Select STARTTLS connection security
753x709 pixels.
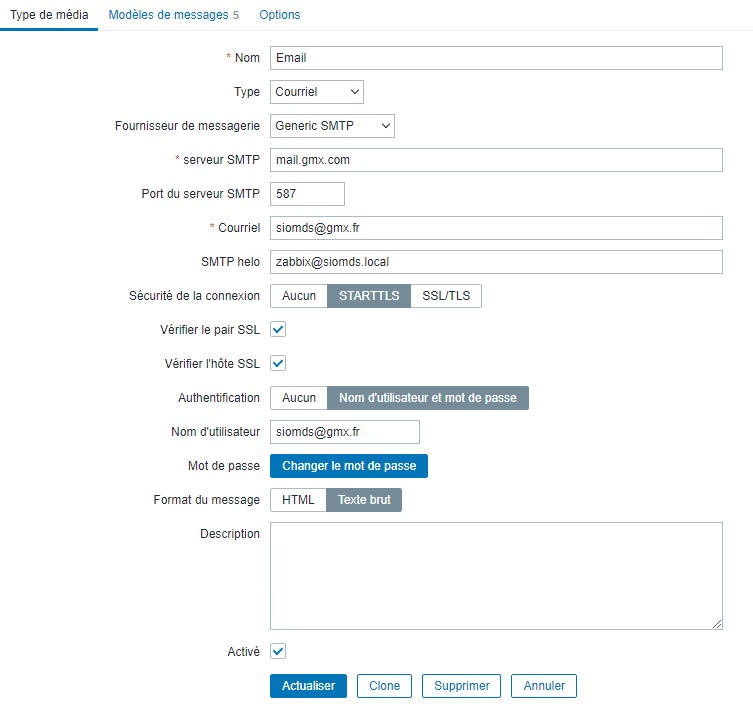(369, 296)
